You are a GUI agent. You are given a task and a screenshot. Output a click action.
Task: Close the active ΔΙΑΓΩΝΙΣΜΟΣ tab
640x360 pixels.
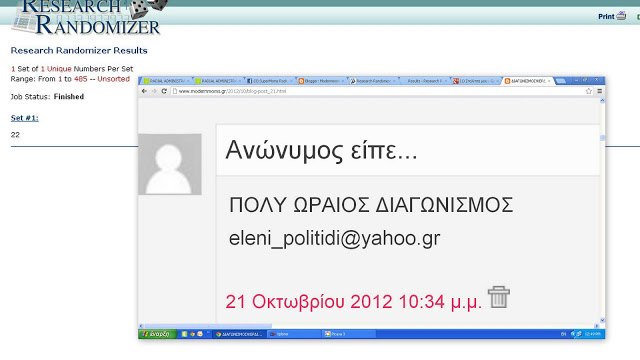(549, 81)
